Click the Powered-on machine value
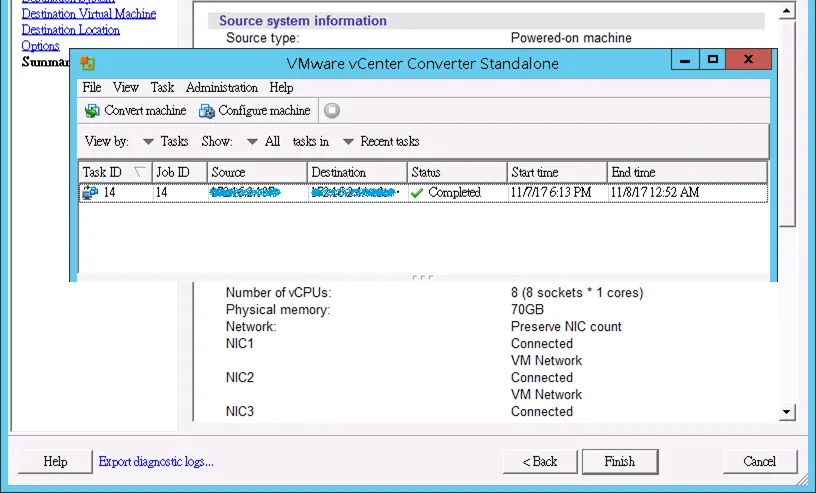The width and height of the screenshot is (816, 493). coord(571,38)
